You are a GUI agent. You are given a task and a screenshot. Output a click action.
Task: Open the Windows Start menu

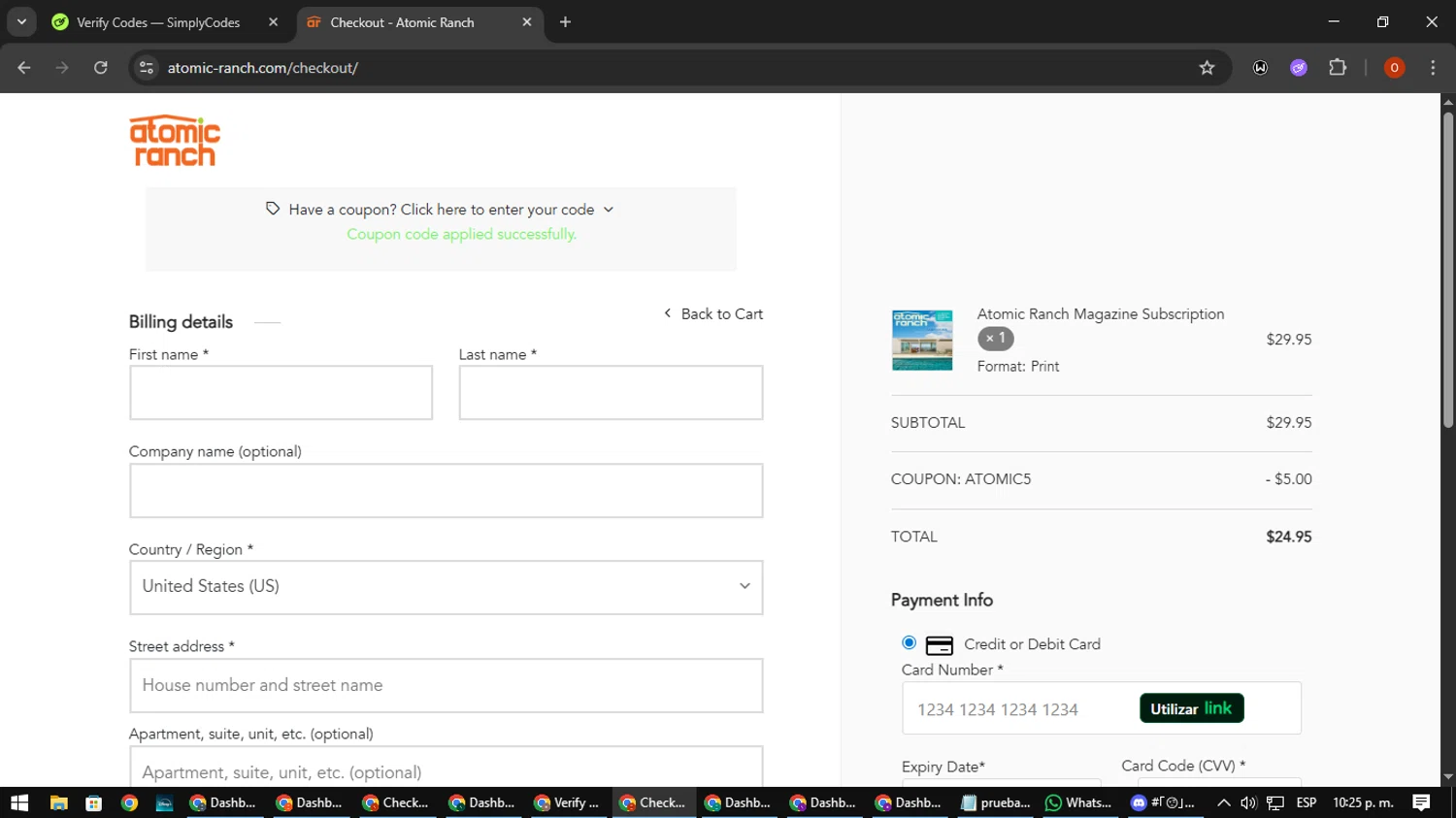19,802
